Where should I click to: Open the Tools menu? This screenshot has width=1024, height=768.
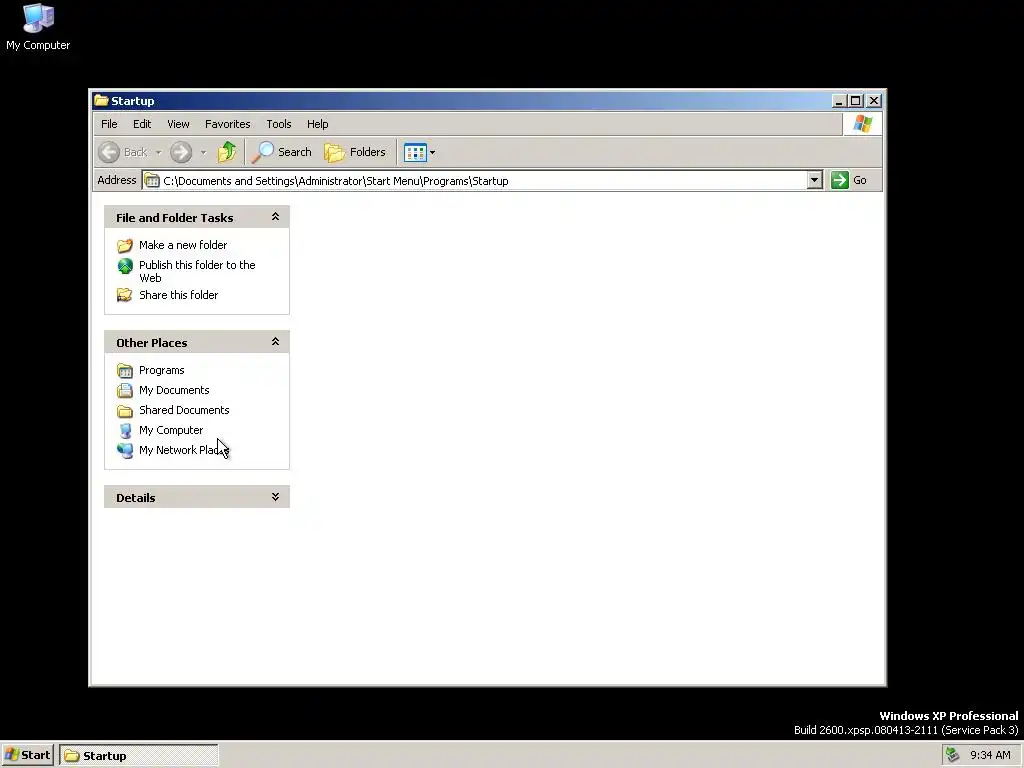click(x=279, y=124)
